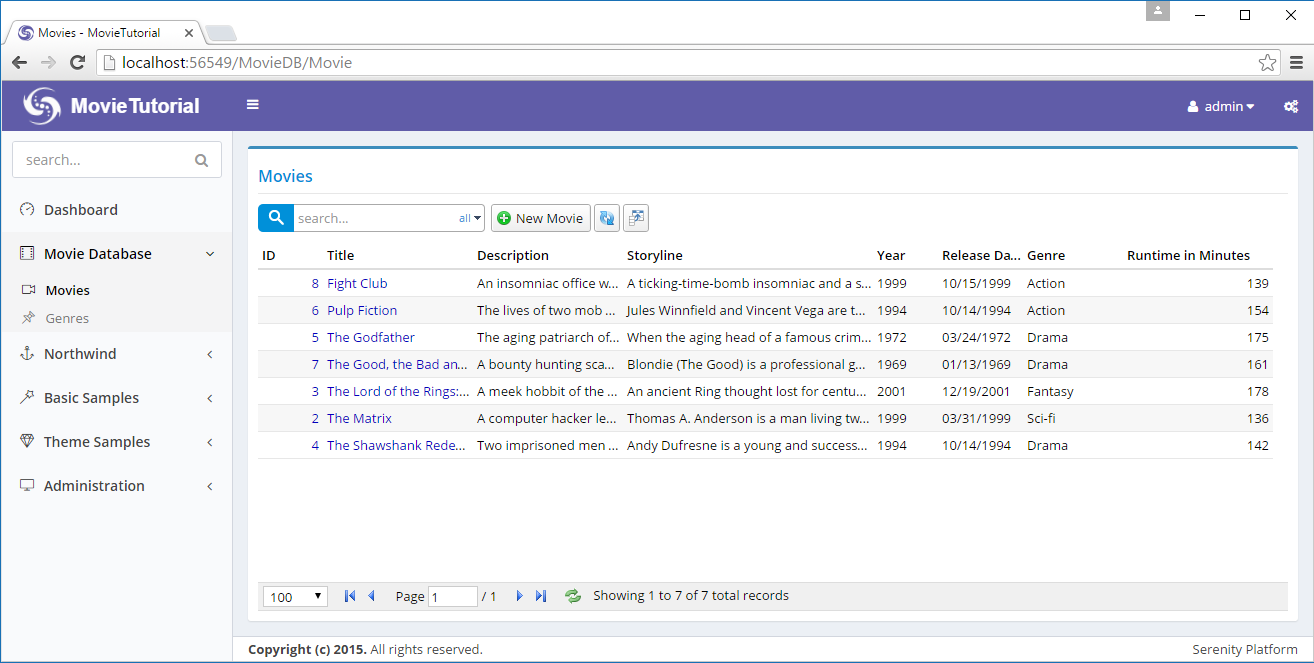The image size is (1314, 663).
Task: Open the 'all' search field dropdown
Action: 470,218
